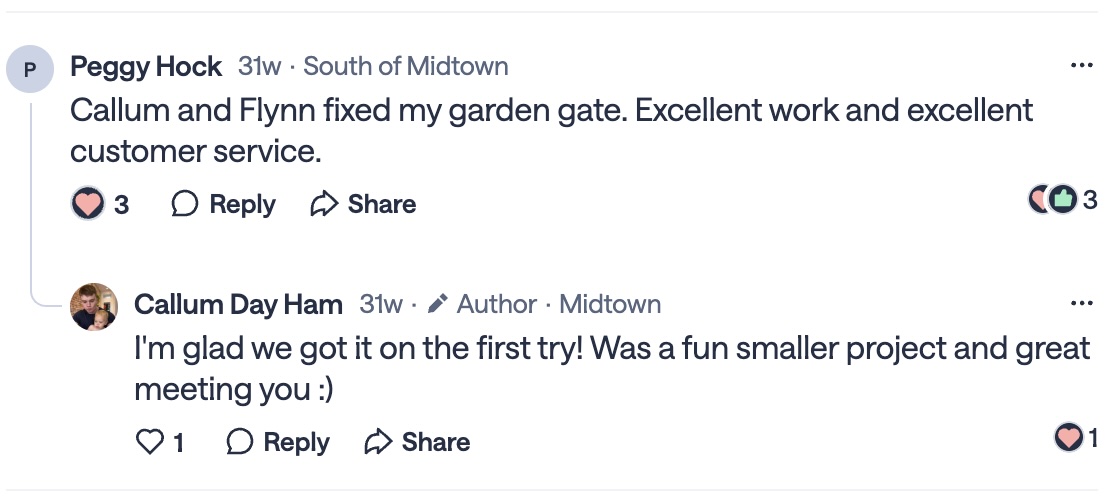Click the 31w timestamp on Peggy's comment
Screen dimensions: 1114x500
click(259, 67)
